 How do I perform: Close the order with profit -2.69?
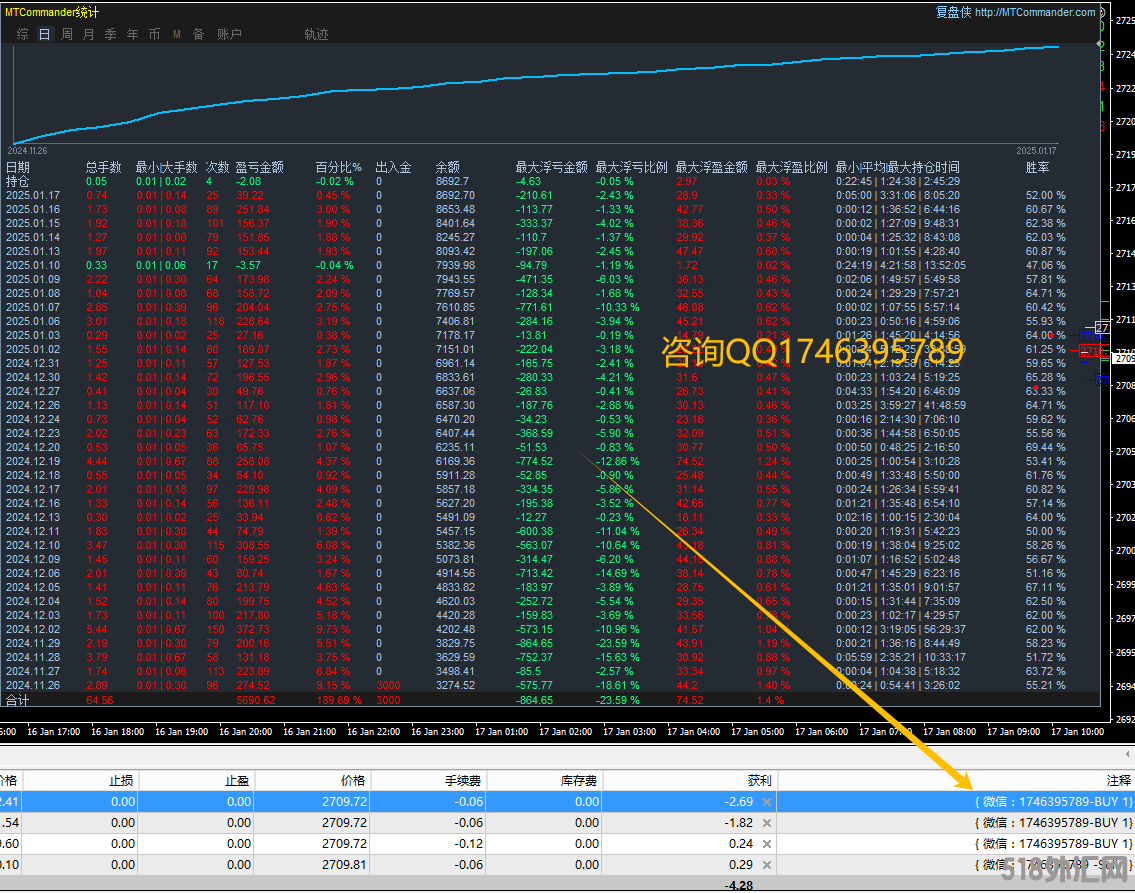tap(767, 802)
